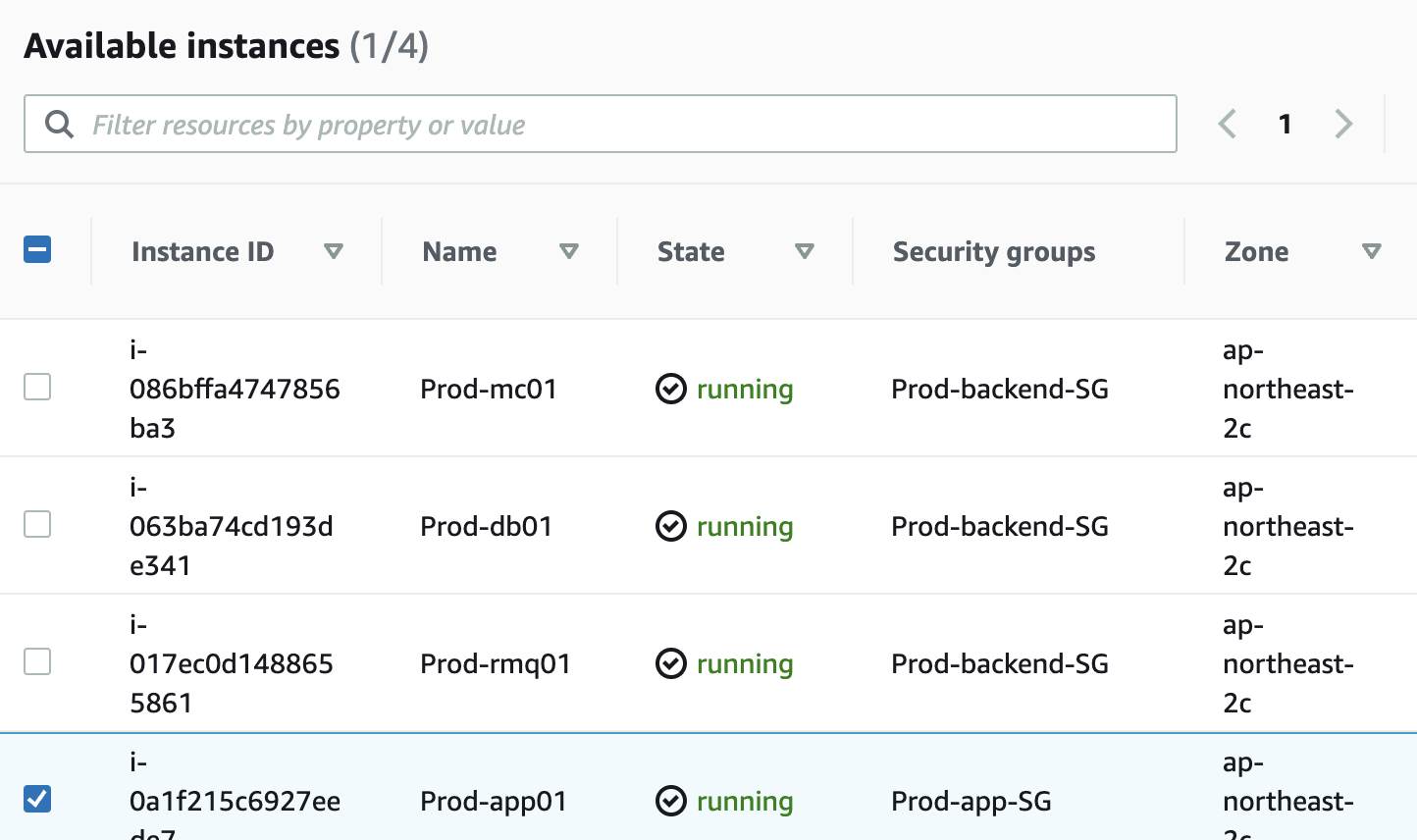The width and height of the screenshot is (1417, 840).
Task: Go to next page arrow
Action: (x=1343, y=124)
